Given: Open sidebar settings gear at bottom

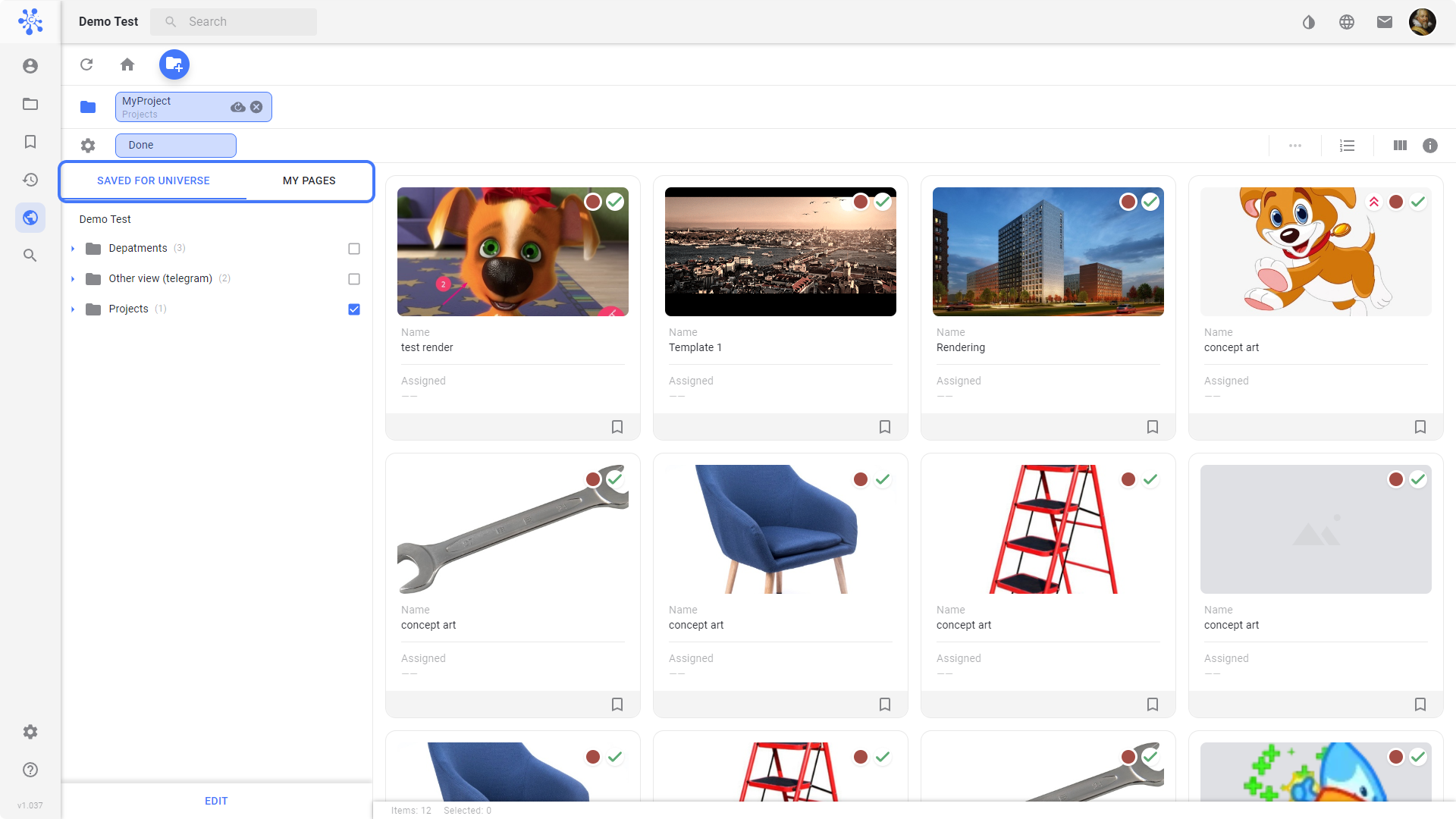Looking at the screenshot, I should 30,732.
